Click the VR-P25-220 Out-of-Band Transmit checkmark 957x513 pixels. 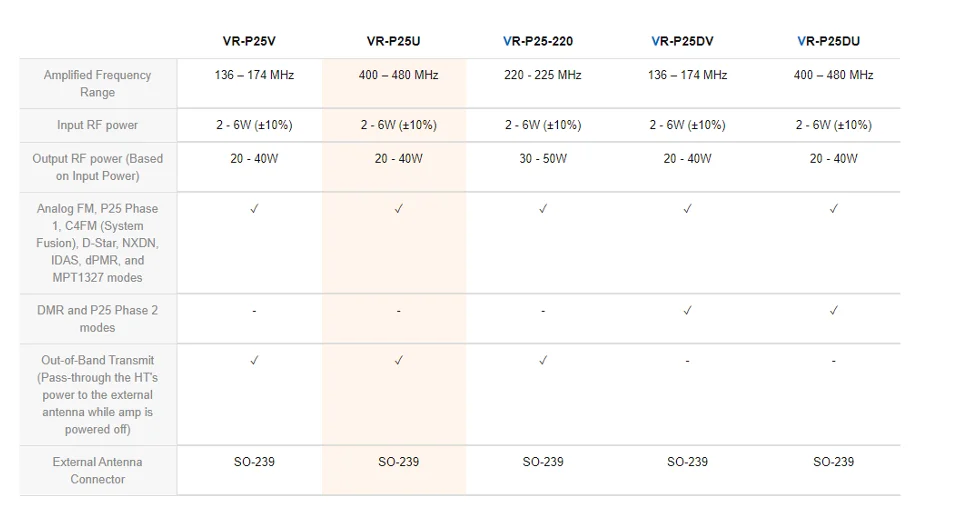(543, 361)
